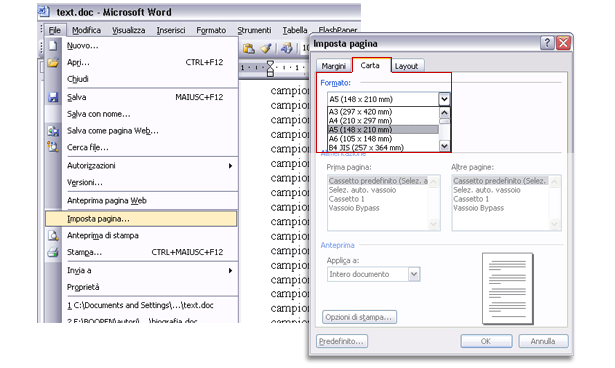Cancel dialog with Annulla button
Screen dimensions: 615x368
click(x=543, y=341)
